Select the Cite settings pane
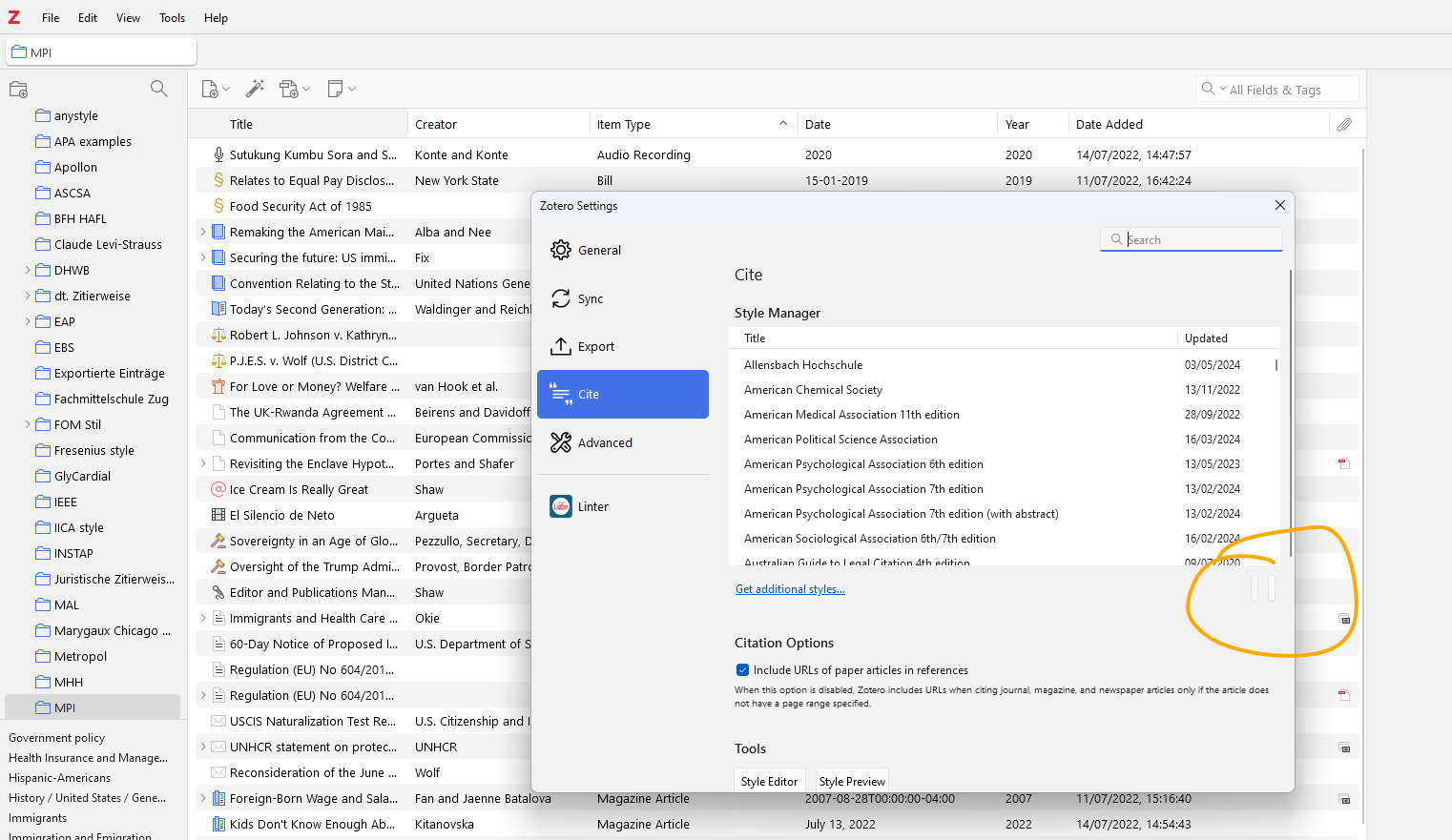This screenshot has height=840, width=1452. coord(623,394)
